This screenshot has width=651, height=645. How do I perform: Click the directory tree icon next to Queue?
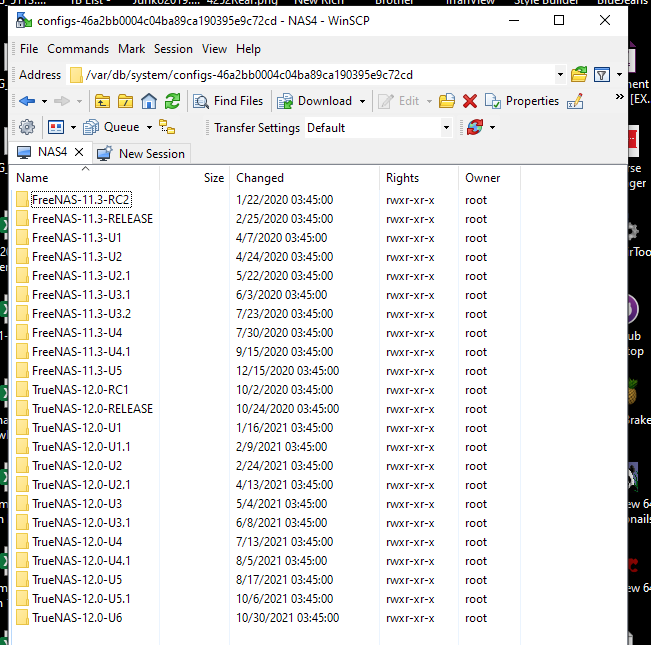167,127
